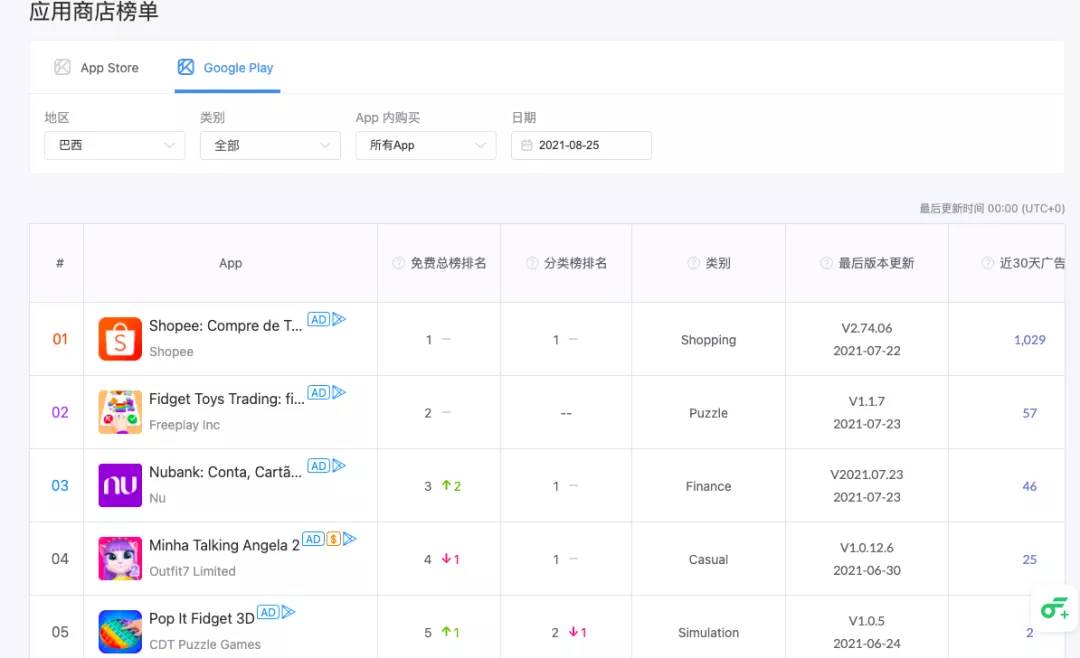The height and width of the screenshot is (658, 1080).
Task: Click the AD badge on Shopee row
Action: point(318,320)
